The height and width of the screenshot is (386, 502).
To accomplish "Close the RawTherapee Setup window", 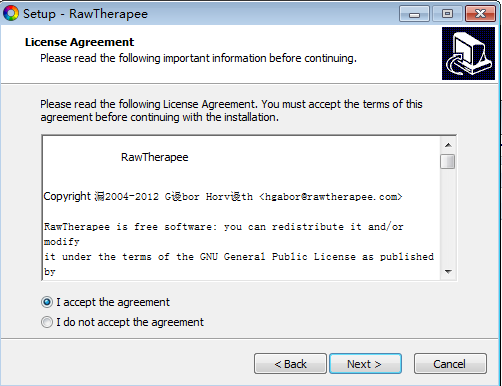I will click(x=480, y=14).
